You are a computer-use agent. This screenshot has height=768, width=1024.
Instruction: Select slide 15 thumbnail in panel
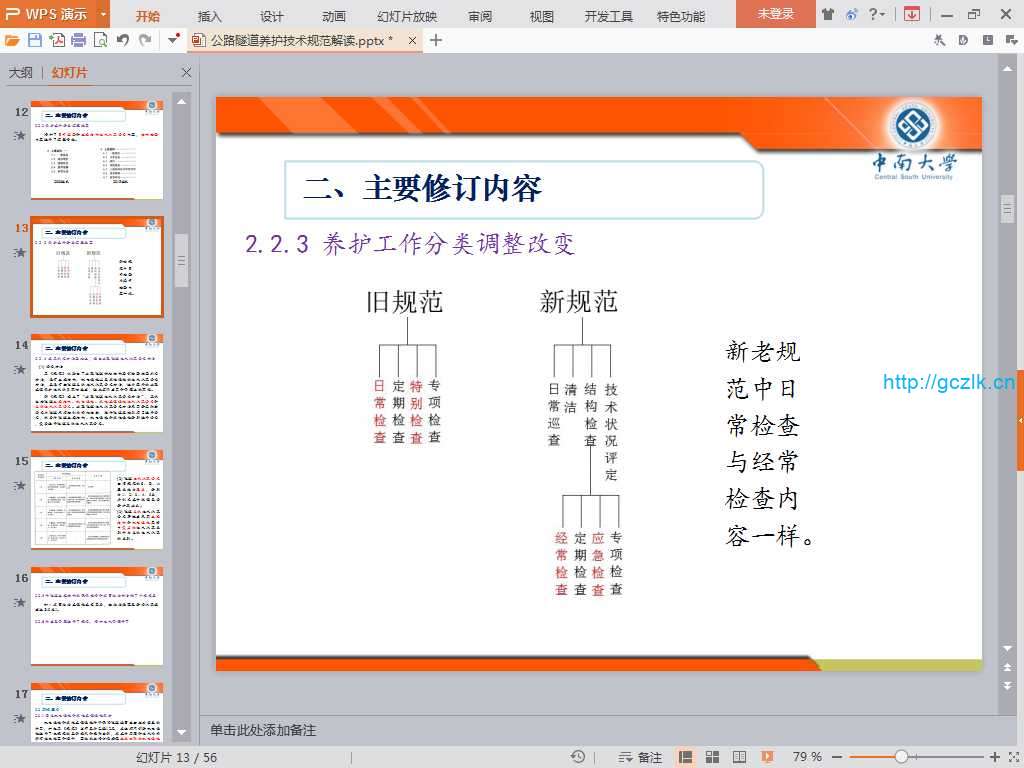coord(97,499)
